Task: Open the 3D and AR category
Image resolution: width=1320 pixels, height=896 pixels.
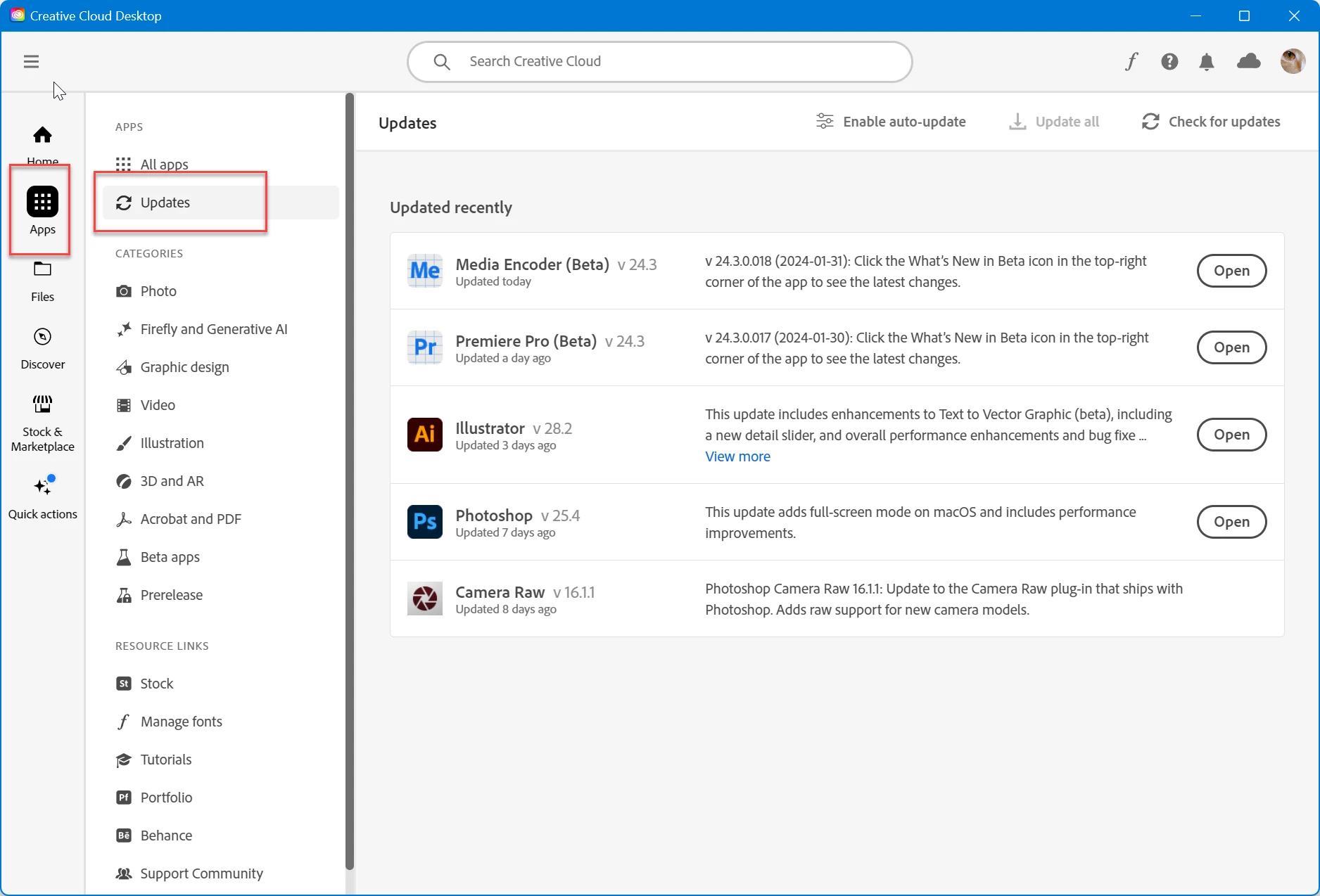Action: click(x=220, y=481)
